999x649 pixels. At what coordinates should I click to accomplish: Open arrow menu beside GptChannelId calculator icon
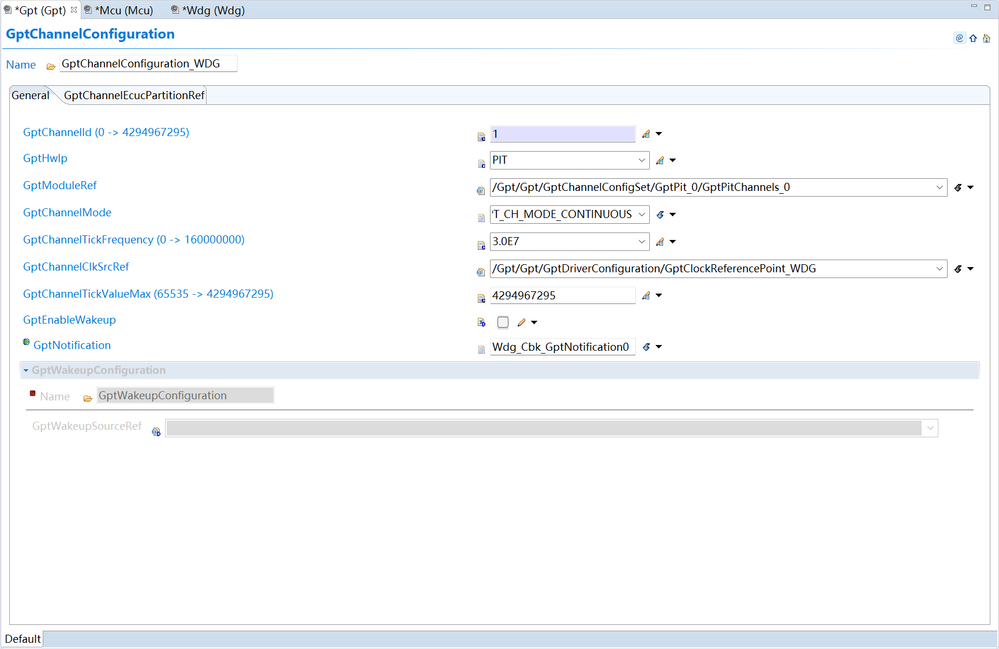coord(659,134)
